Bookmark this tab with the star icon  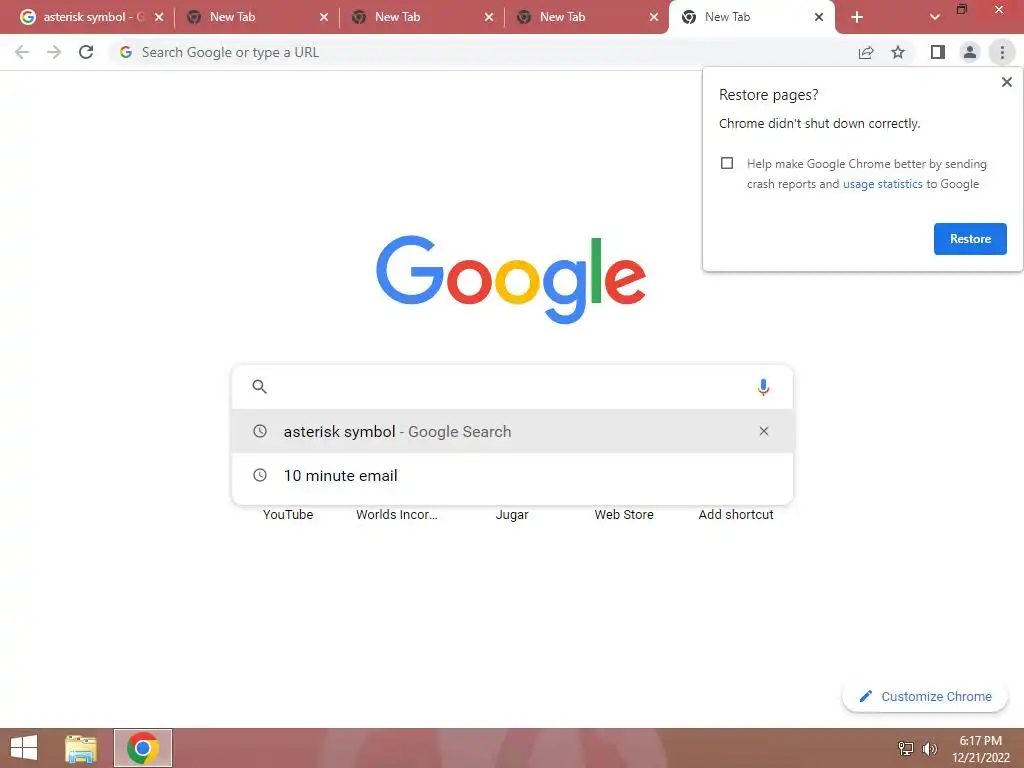tap(898, 52)
